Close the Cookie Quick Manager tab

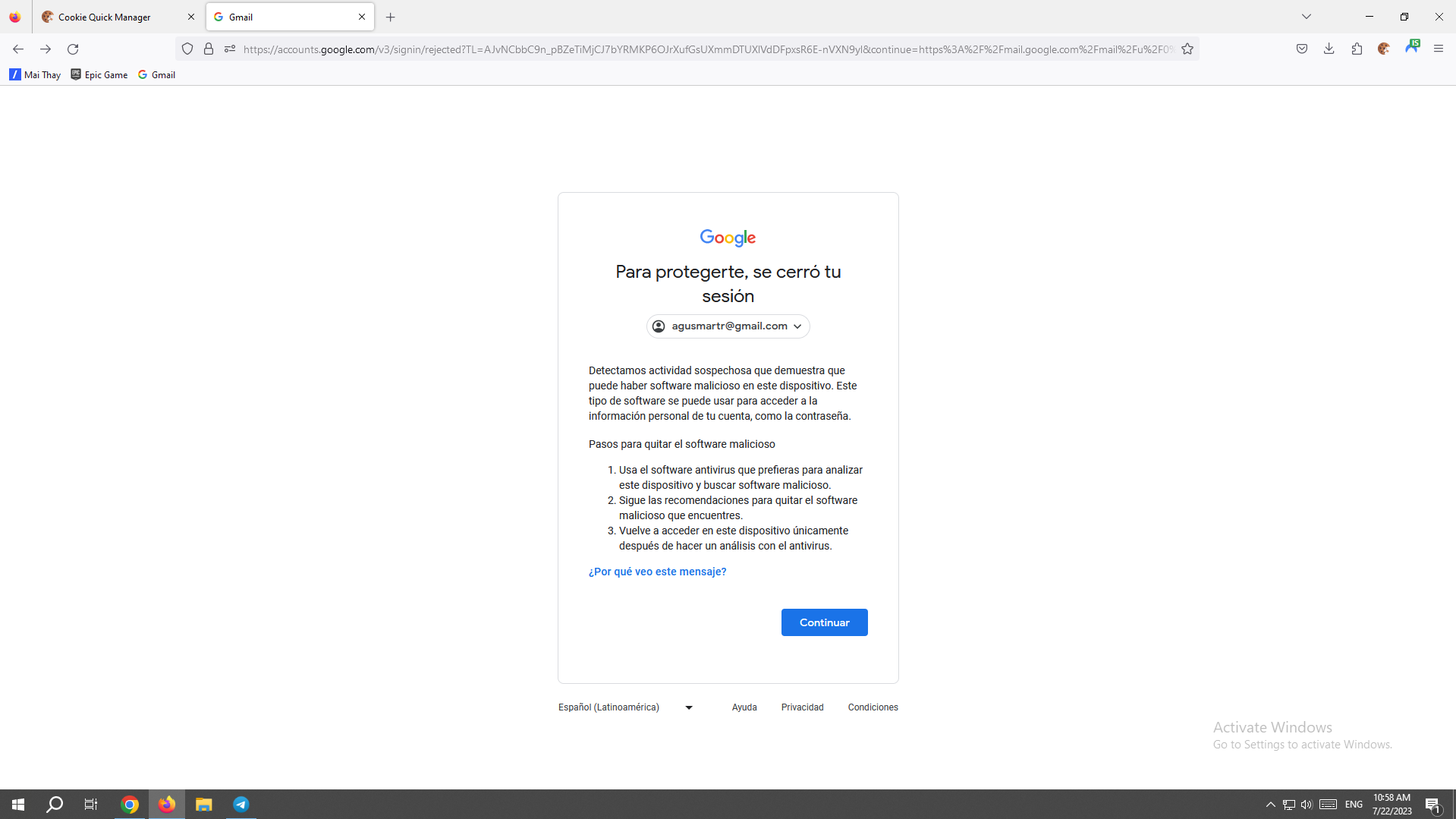tap(191, 17)
